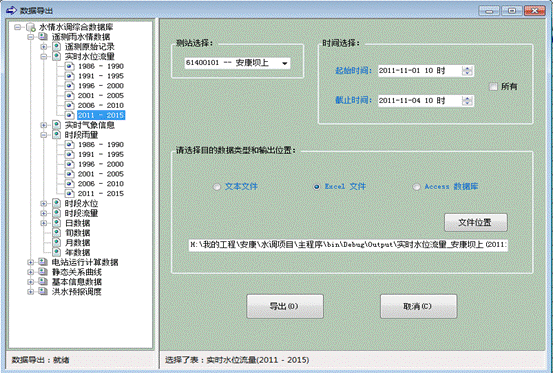Select 2001 - 2005 under 实时水位流量
553x373 pixels.
(101, 96)
